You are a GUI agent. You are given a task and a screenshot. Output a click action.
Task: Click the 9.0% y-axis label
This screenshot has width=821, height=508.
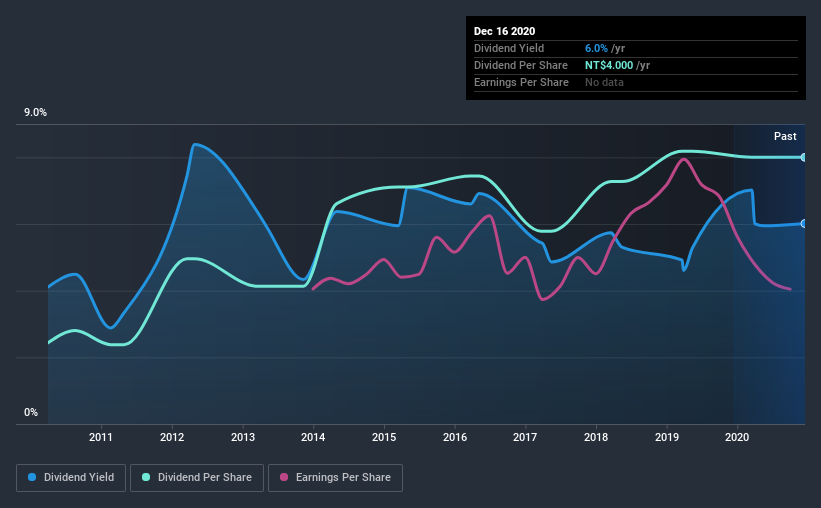35,113
